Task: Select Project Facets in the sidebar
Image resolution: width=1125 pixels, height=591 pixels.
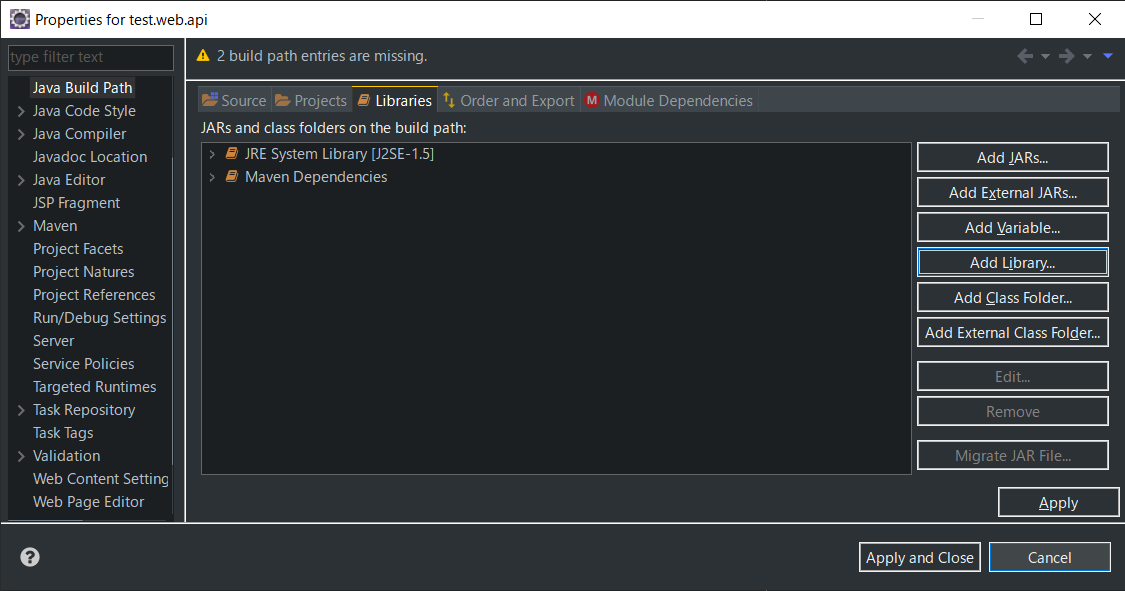Action: click(78, 249)
